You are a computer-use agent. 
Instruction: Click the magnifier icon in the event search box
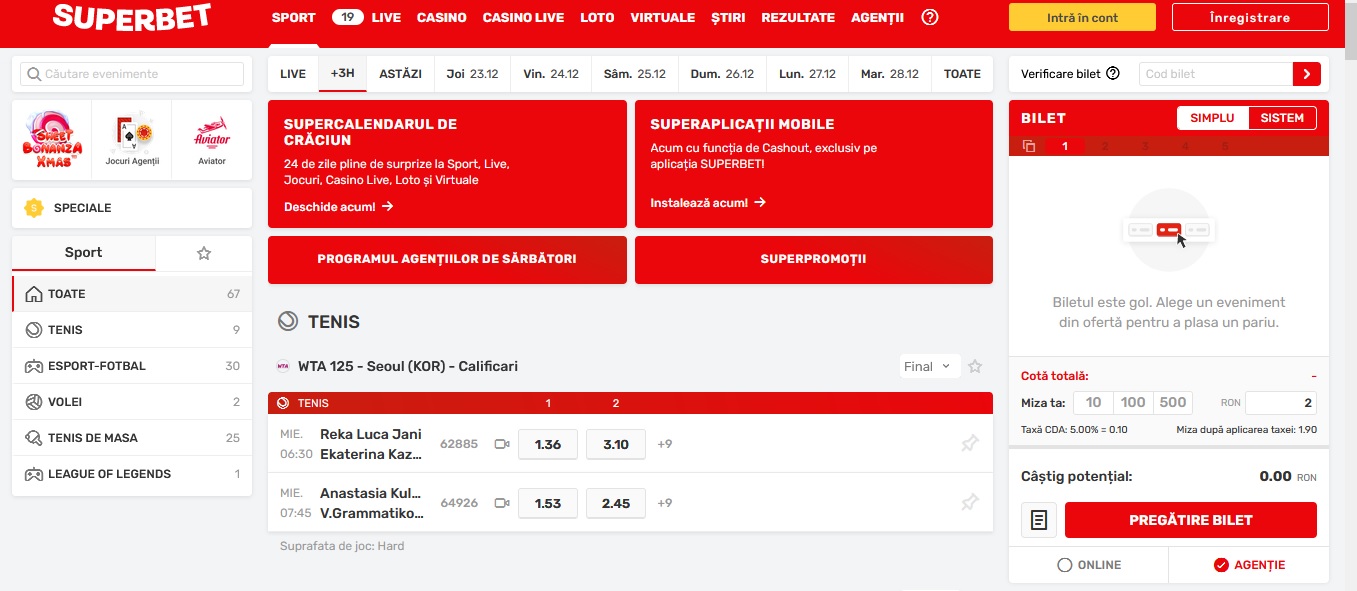34,74
